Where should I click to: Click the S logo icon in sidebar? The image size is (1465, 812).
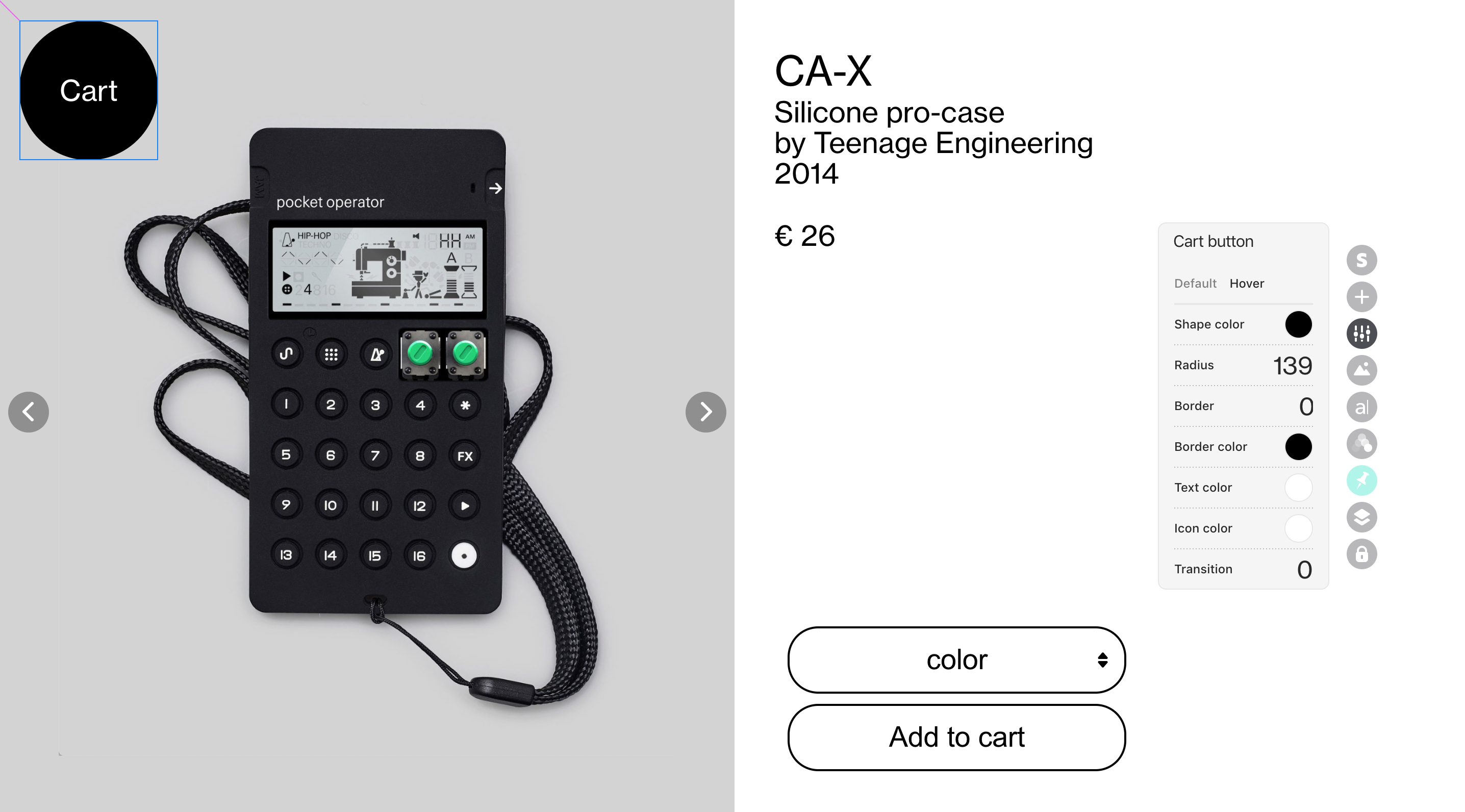click(1361, 260)
